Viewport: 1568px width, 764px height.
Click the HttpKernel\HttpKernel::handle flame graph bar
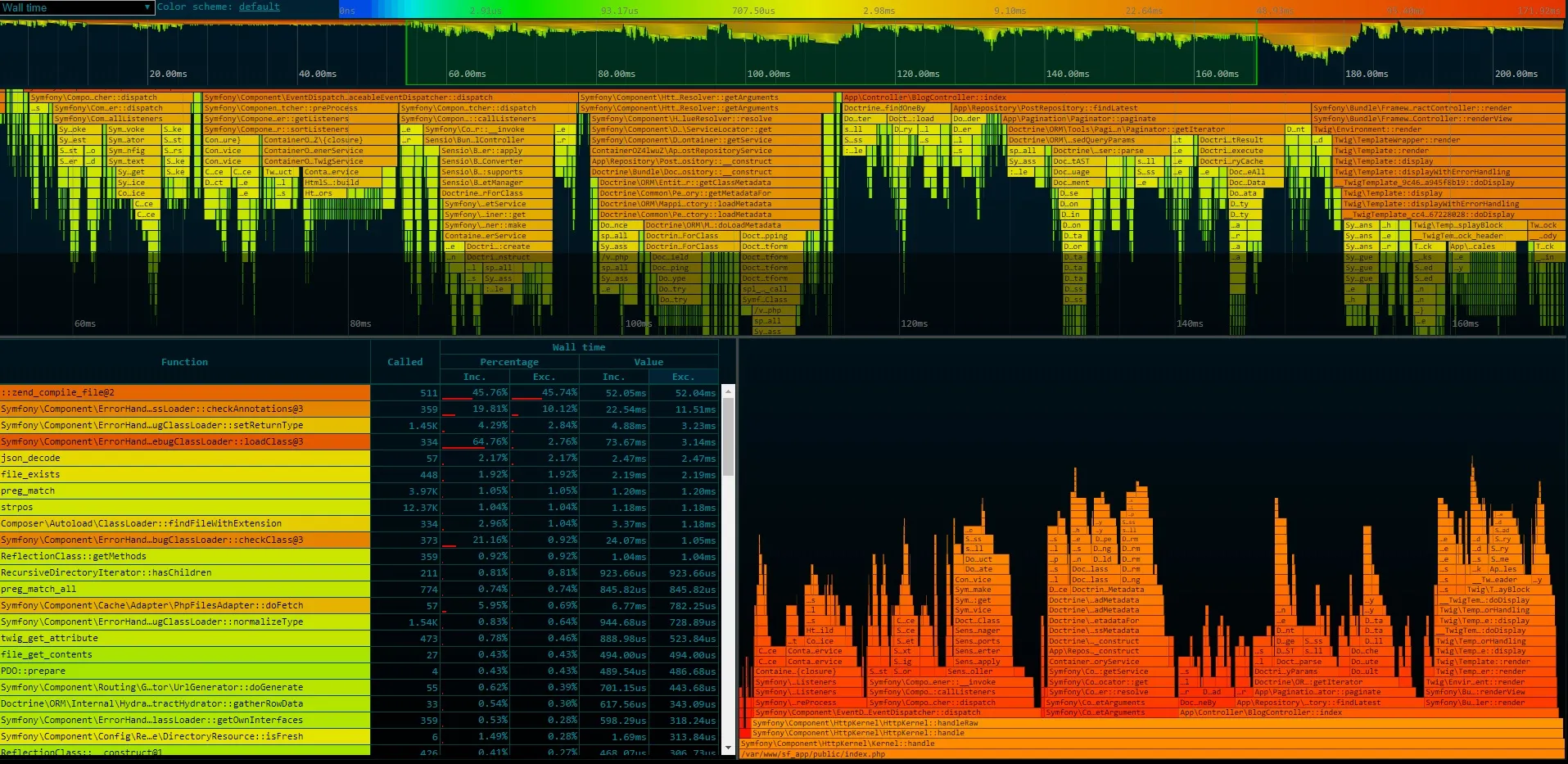(x=1156, y=733)
